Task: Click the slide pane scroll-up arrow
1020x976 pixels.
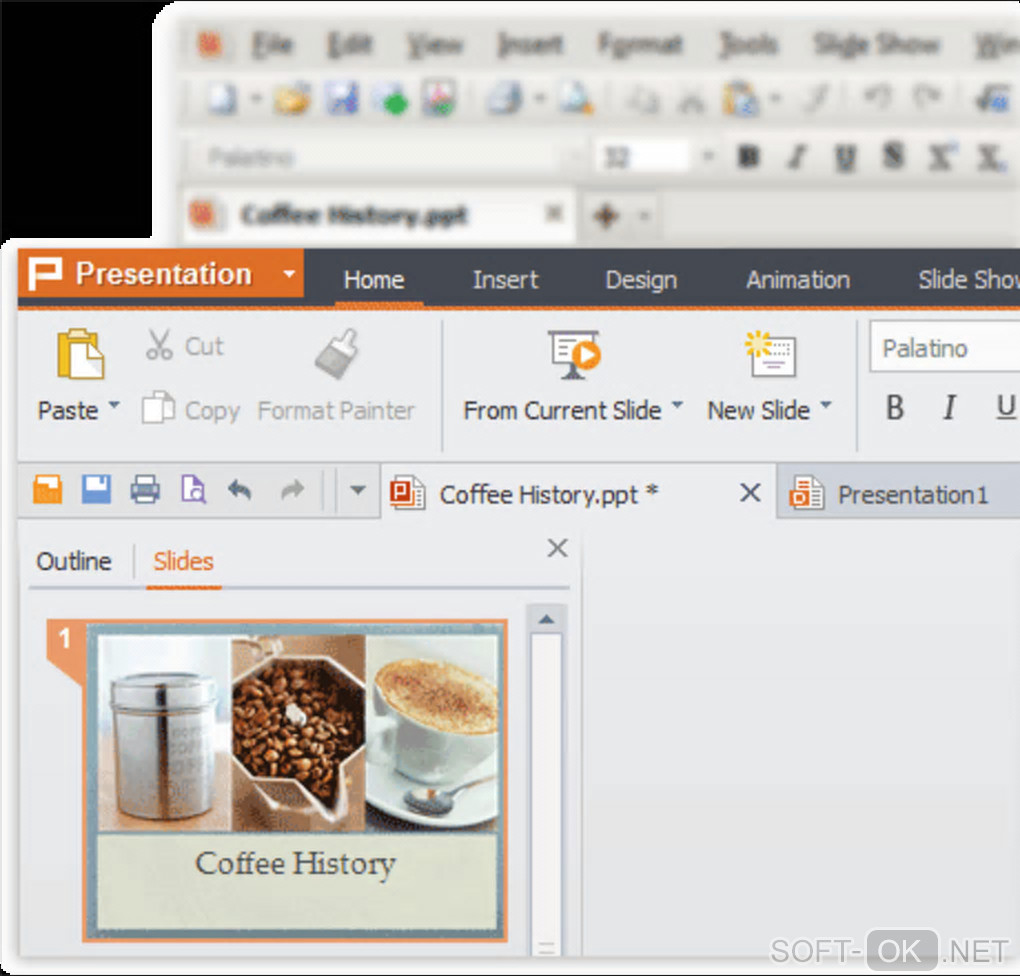Action: [x=546, y=619]
